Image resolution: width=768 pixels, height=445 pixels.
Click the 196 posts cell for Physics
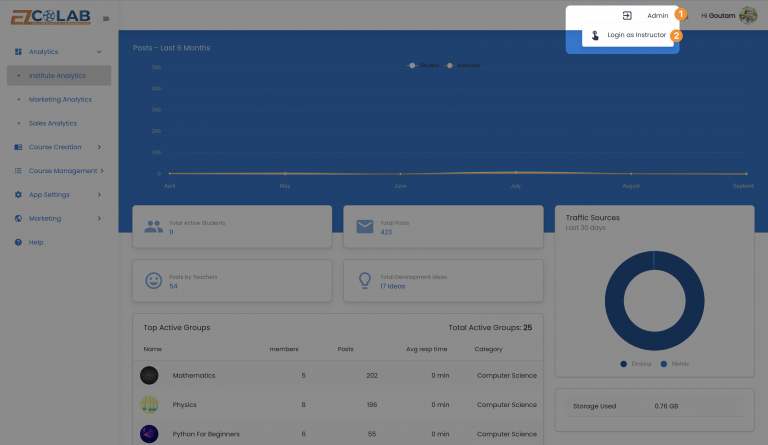click(x=372, y=405)
